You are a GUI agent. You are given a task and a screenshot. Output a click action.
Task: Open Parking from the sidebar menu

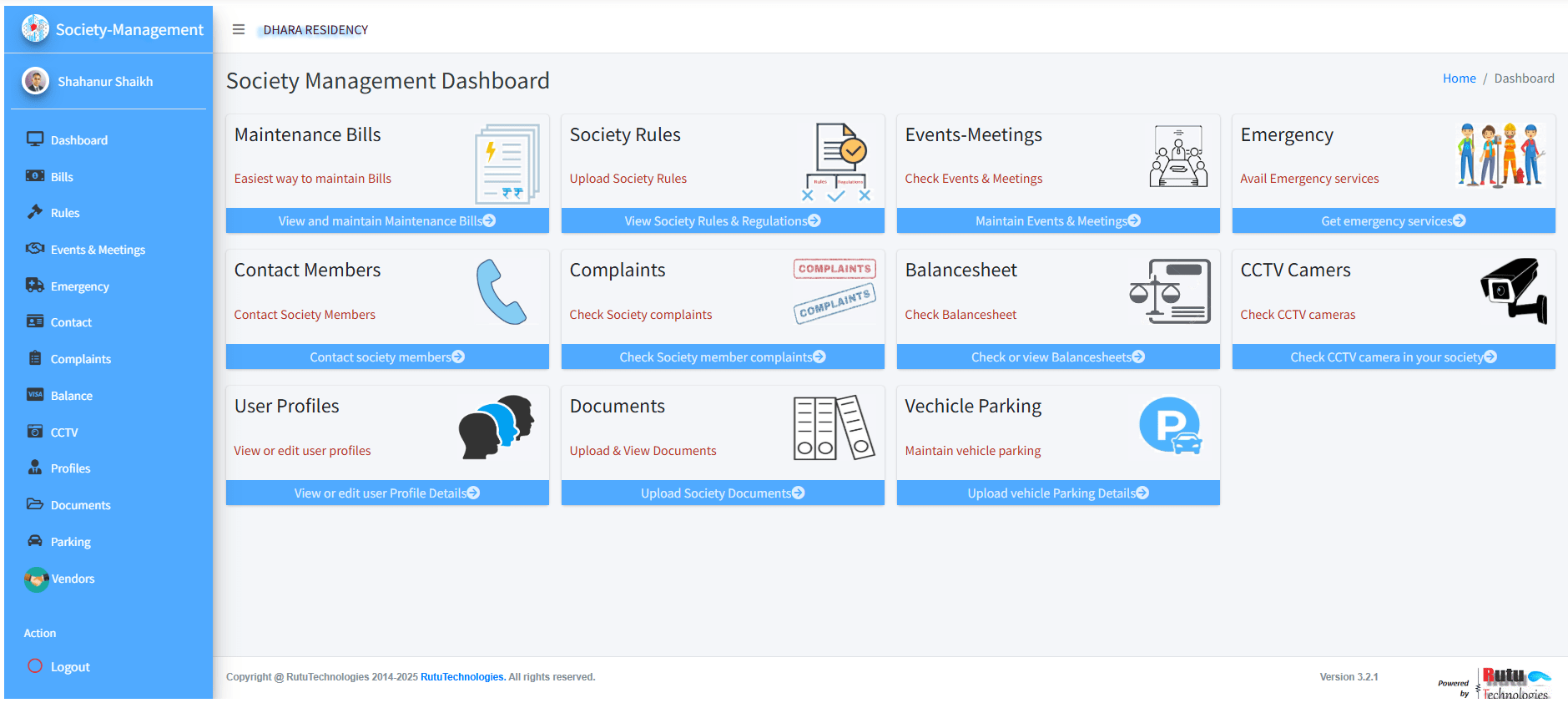pyautogui.click(x=70, y=542)
